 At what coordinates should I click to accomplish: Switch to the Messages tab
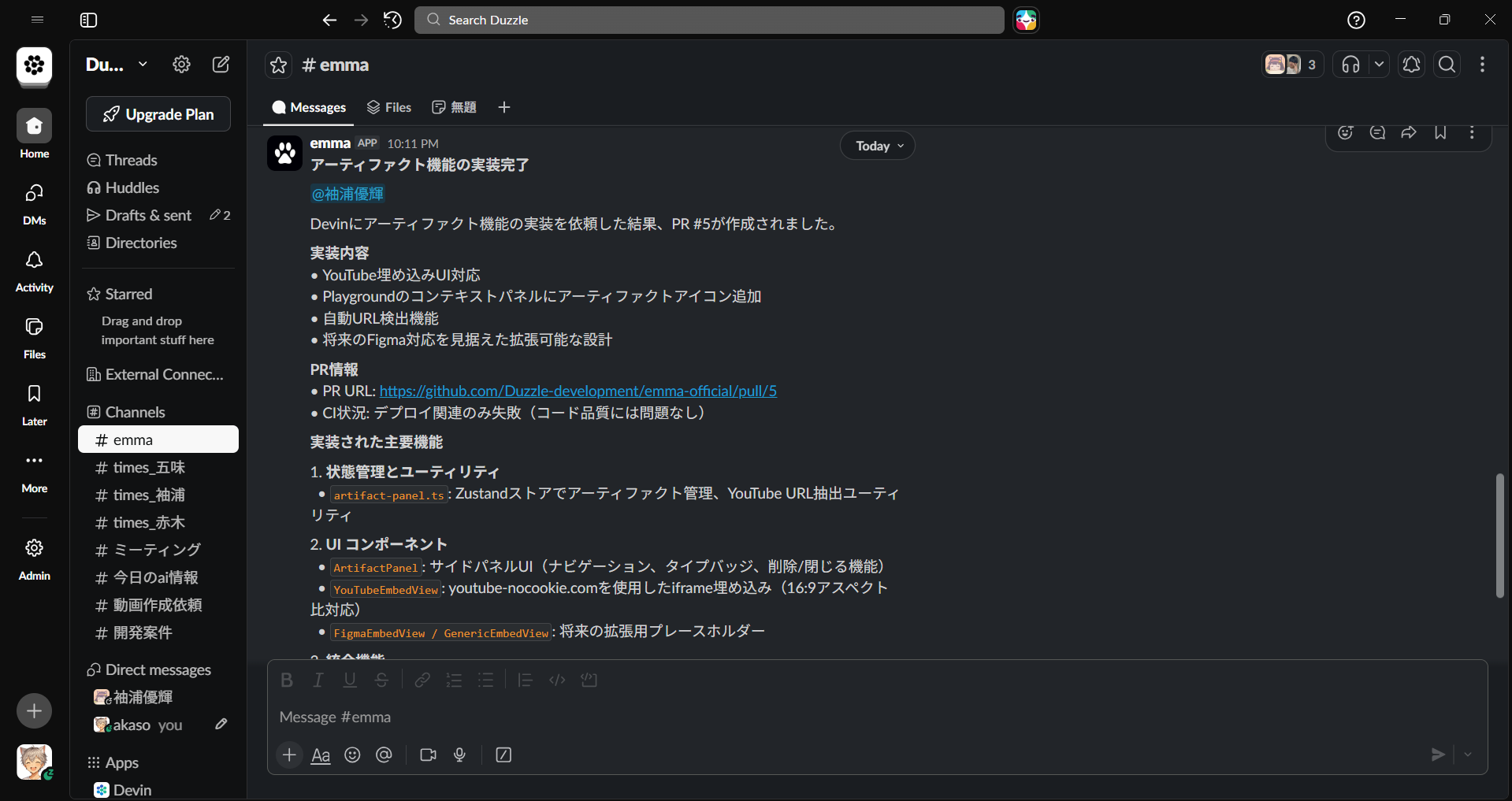point(308,107)
